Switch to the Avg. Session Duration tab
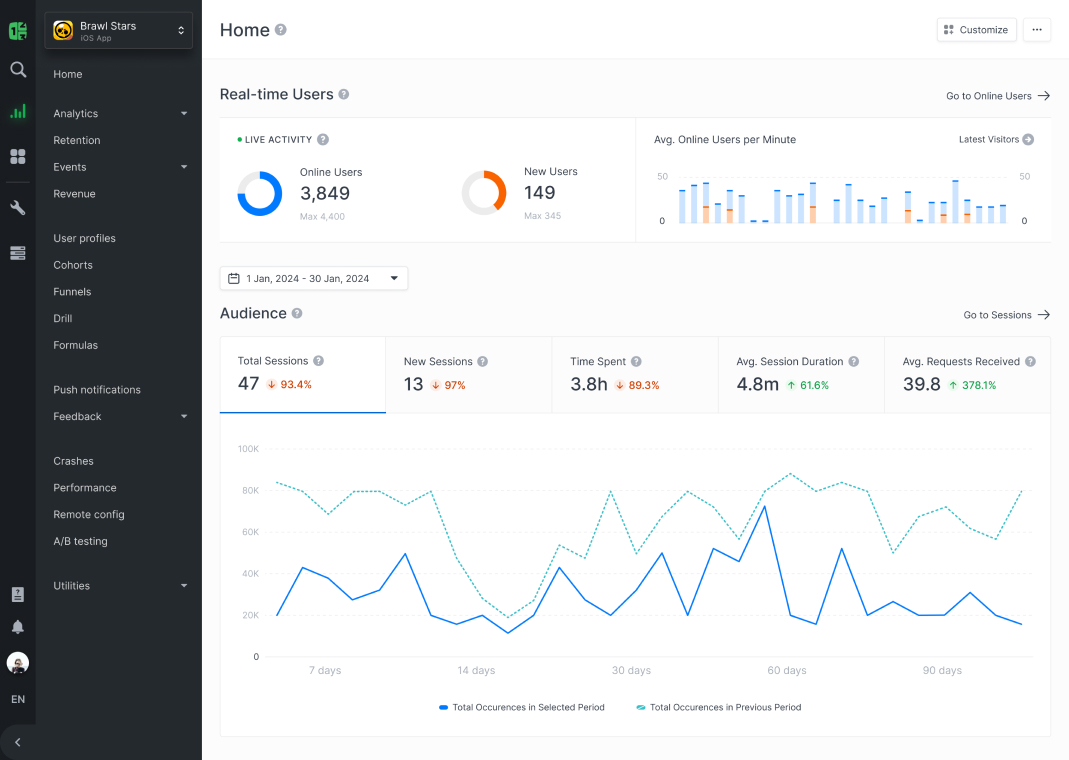 click(800, 373)
